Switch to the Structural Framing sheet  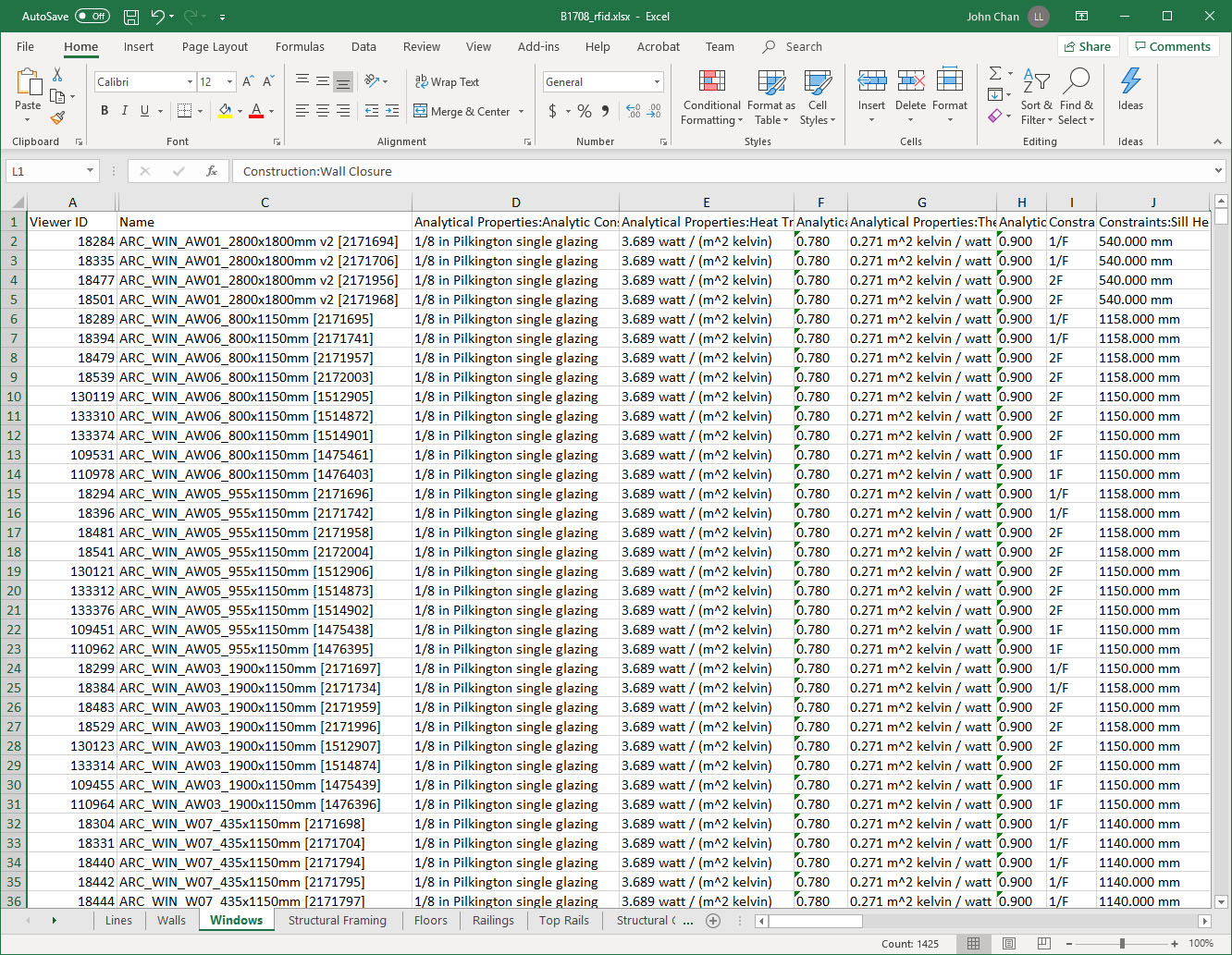click(x=337, y=920)
